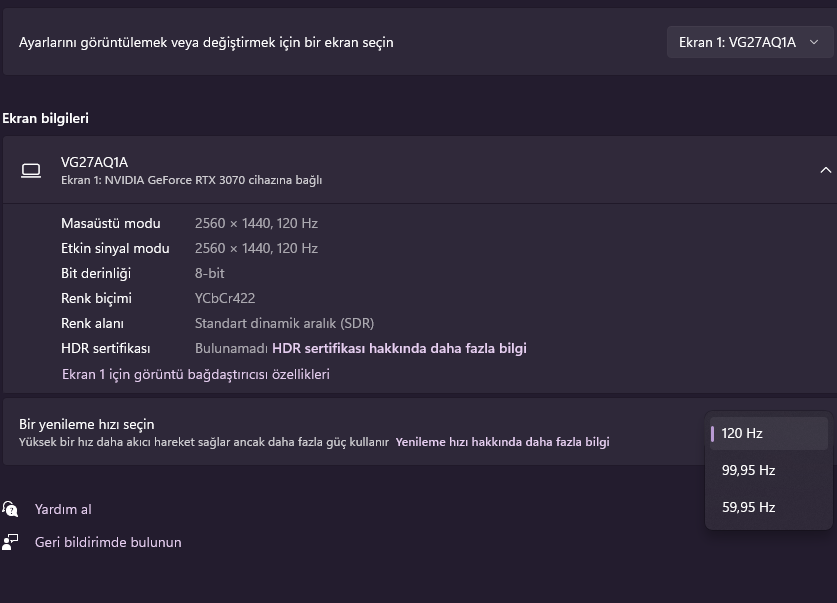The height and width of the screenshot is (603, 837).
Task: Click the monitor icon beside VG27AQ1A
Action: coord(31,170)
